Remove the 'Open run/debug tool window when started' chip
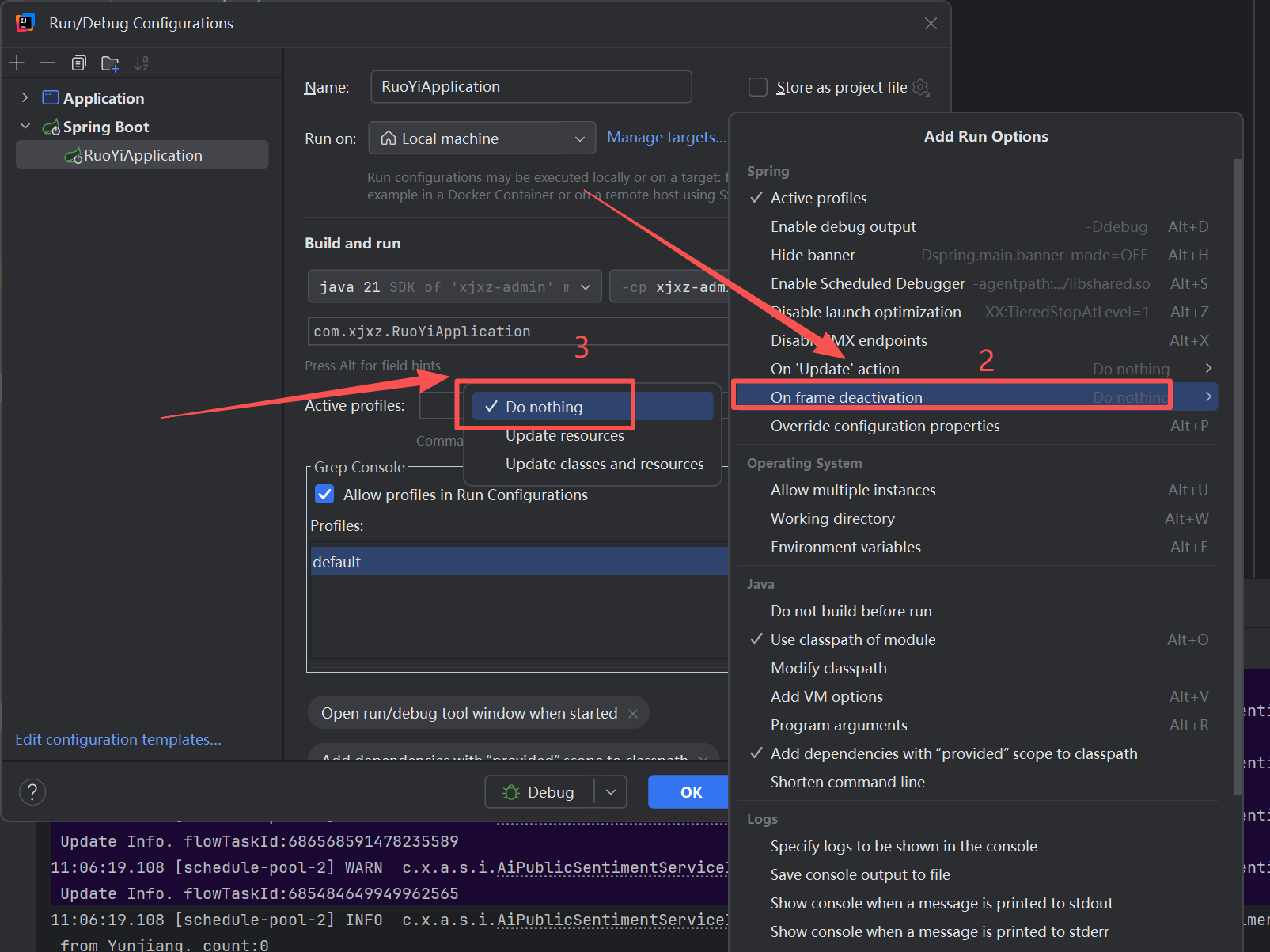Viewport: 1270px width, 952px height. [x=633, y=714]
